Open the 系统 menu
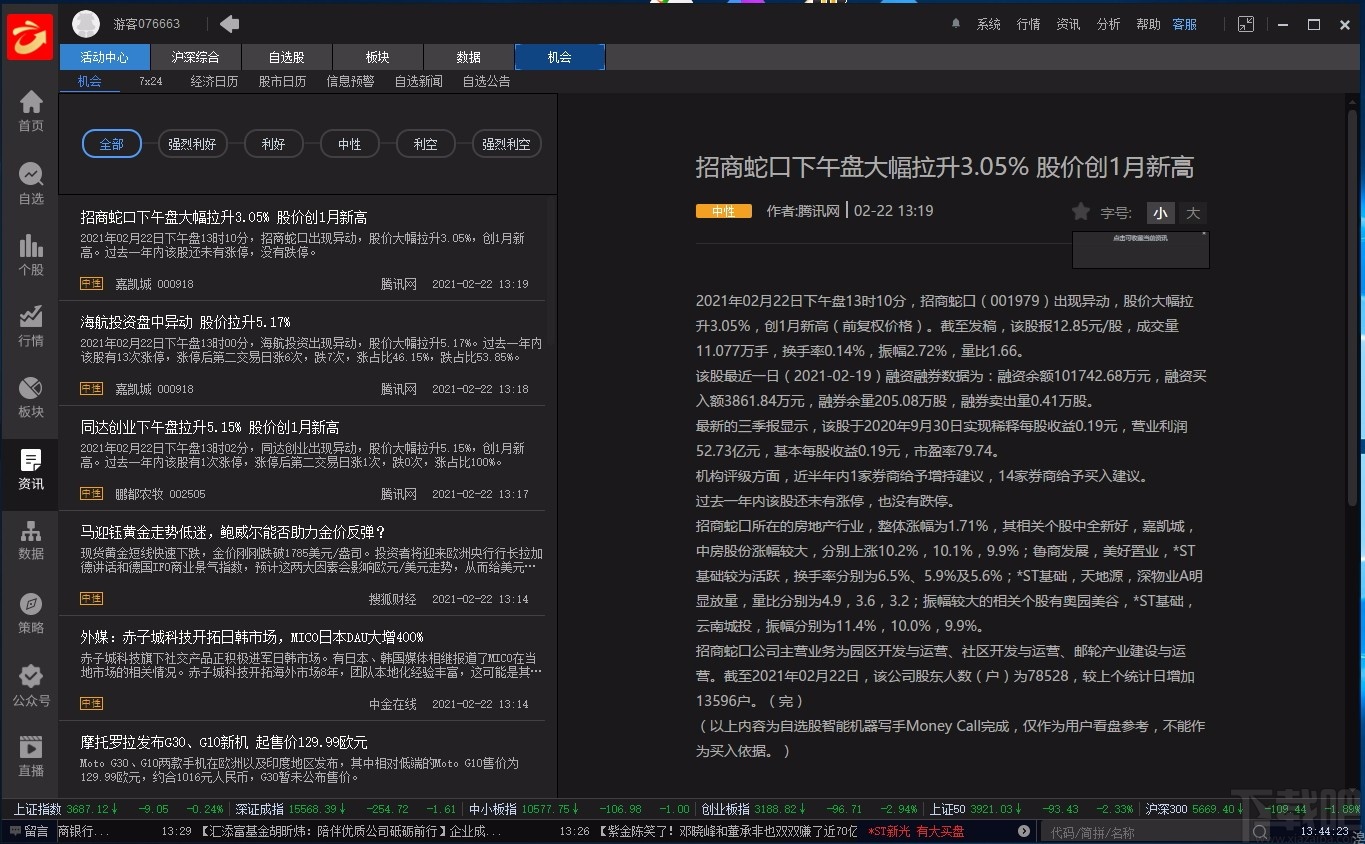This screenshot has height=844, width=1365. 988,23
